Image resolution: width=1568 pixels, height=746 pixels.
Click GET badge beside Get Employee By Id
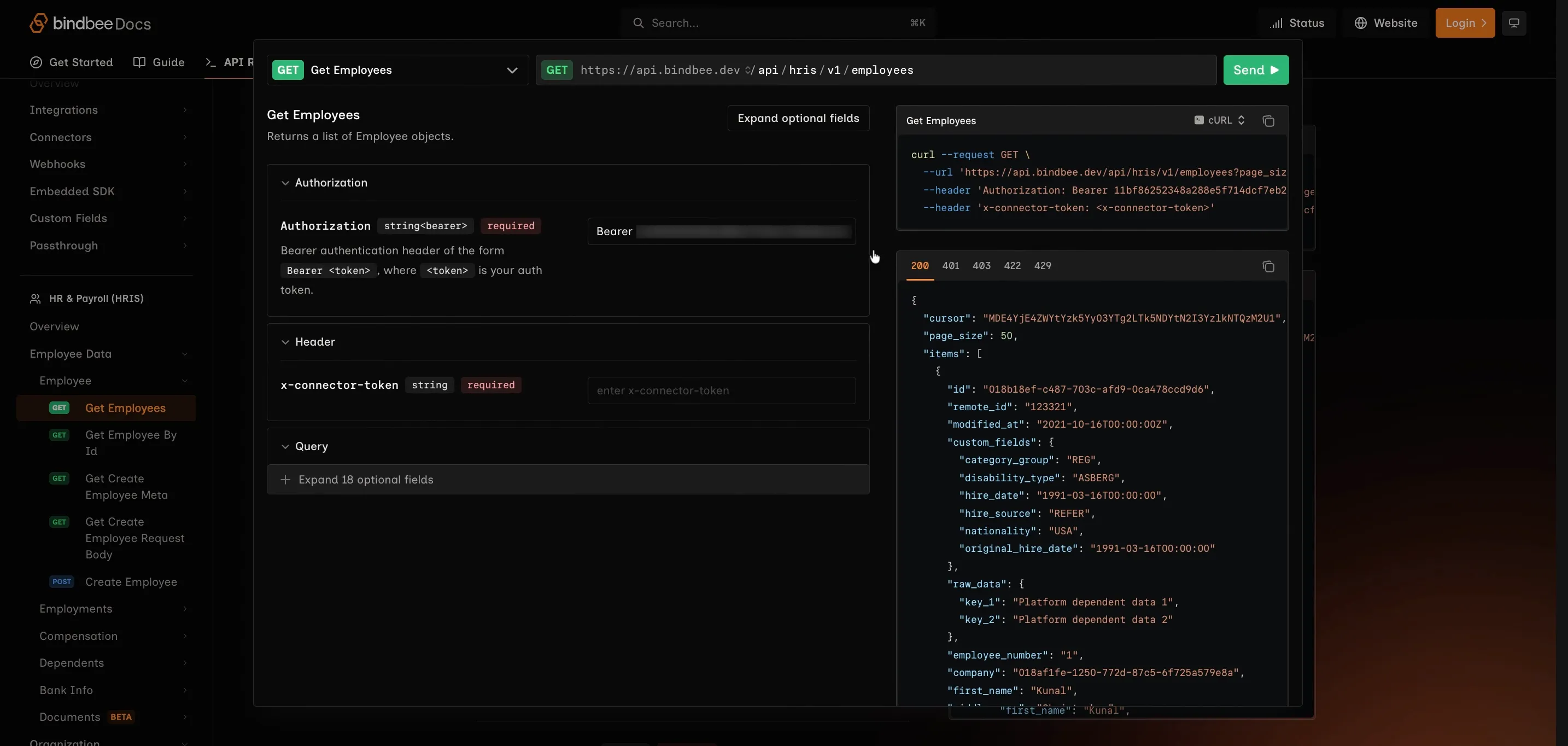(x=59, y=435)
